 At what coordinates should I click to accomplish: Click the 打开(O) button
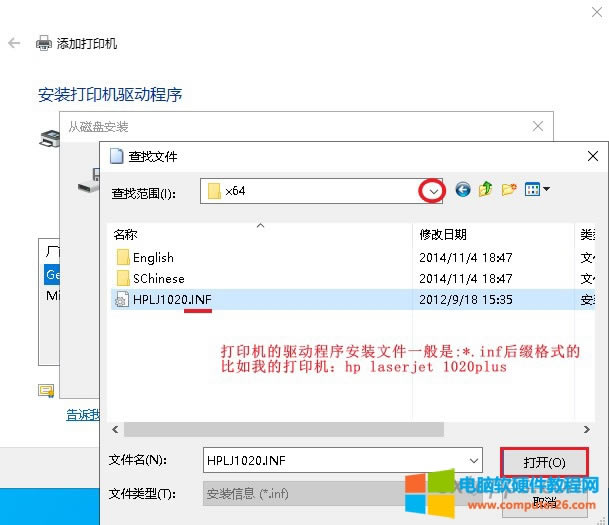coord(544,462)
